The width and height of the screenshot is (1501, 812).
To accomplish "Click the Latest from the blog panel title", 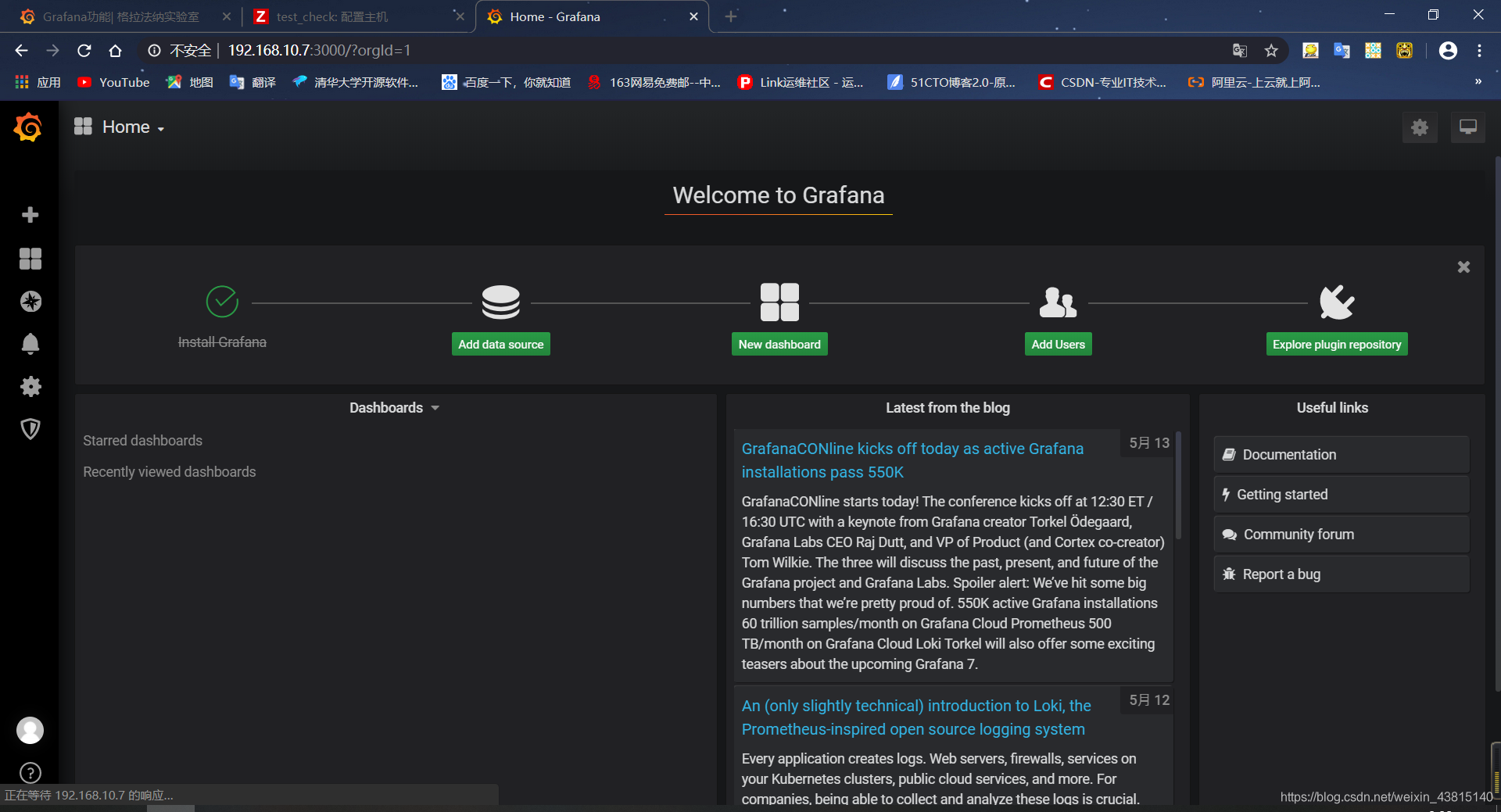I will point(948,408).
